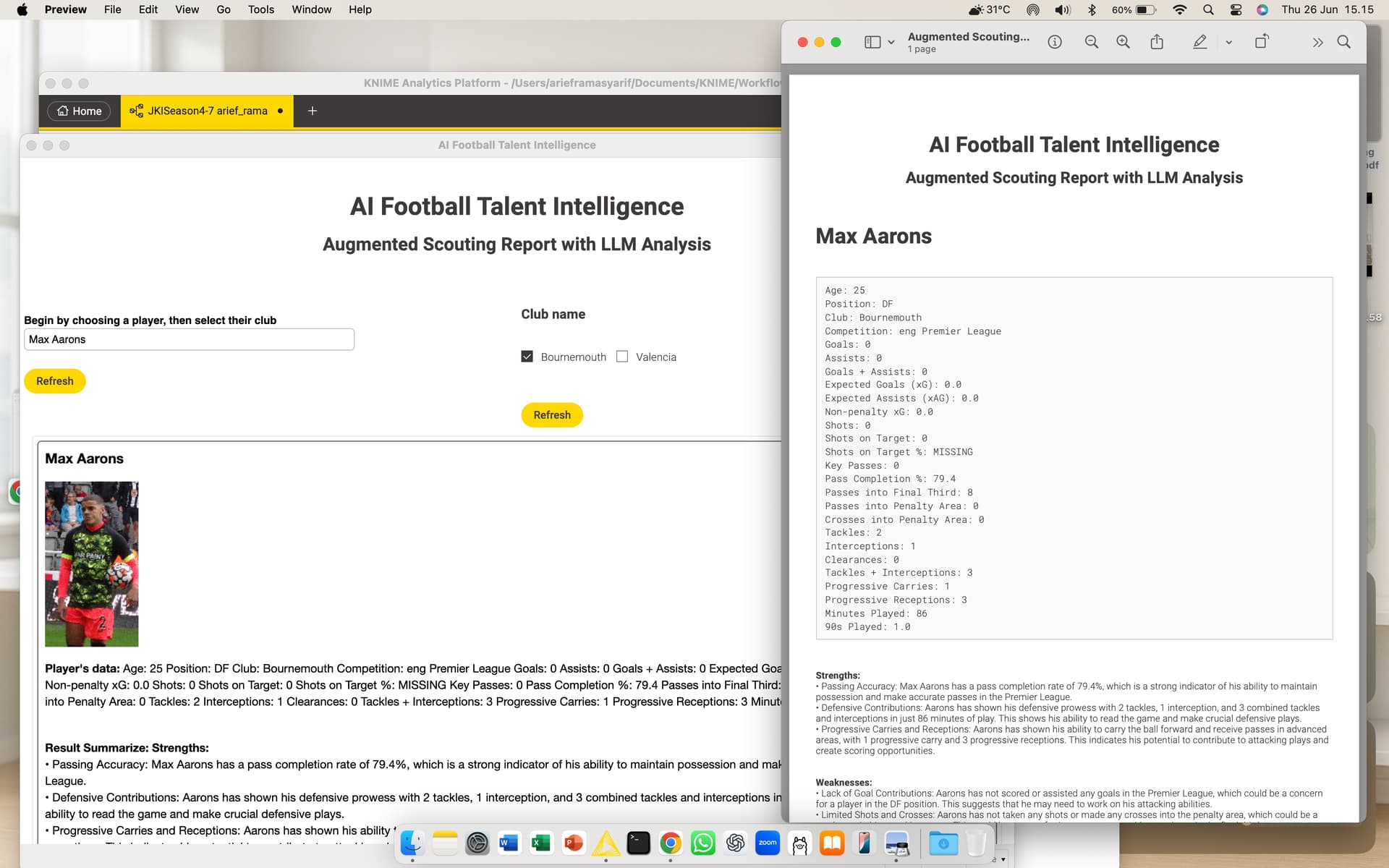Show more toolbar items double chevron

tap(1317, 42)
